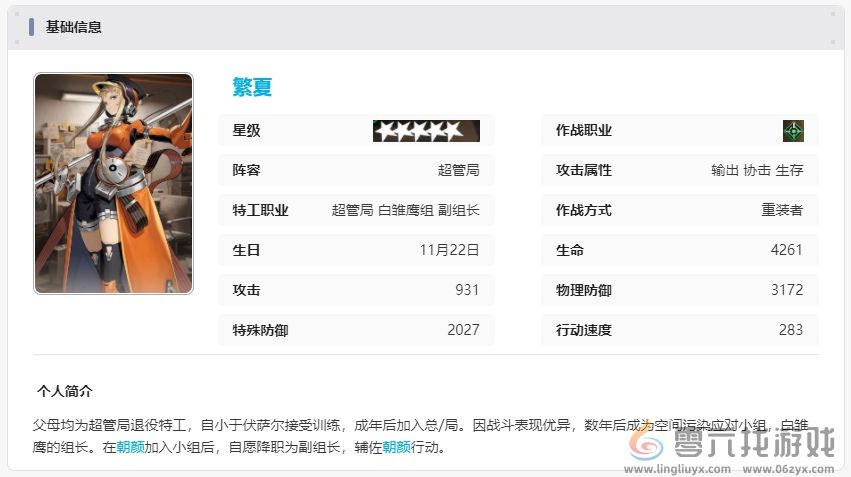The image size is (851, 477).
Task: Click the blue bar beside 基础信息
Action: [x=32, y=27]
